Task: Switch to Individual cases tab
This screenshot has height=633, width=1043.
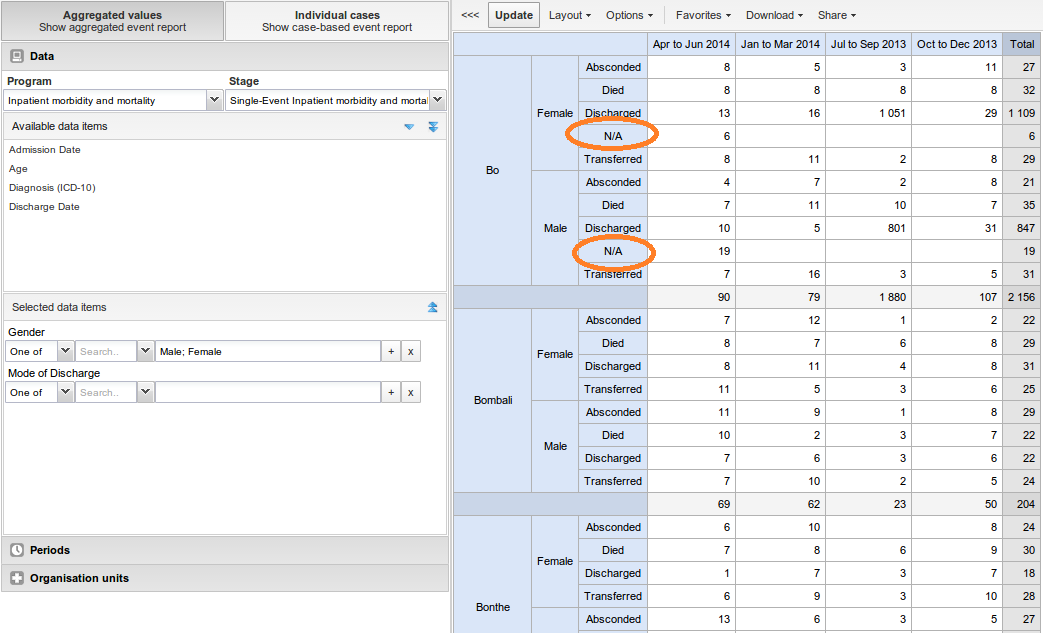Action: click(x=337, y=21)
